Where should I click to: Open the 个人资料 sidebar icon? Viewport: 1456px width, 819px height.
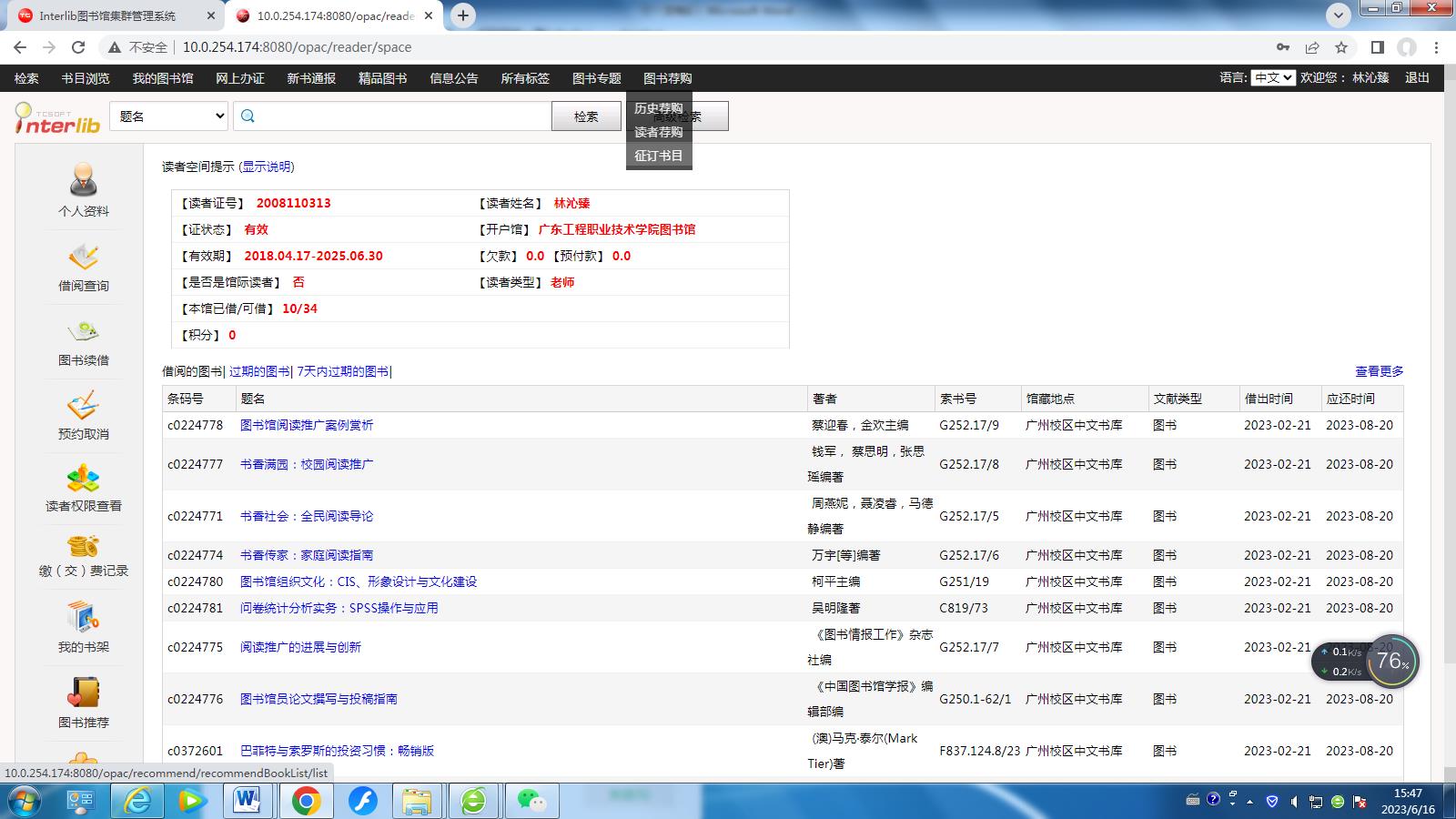(x=84, y=180)
